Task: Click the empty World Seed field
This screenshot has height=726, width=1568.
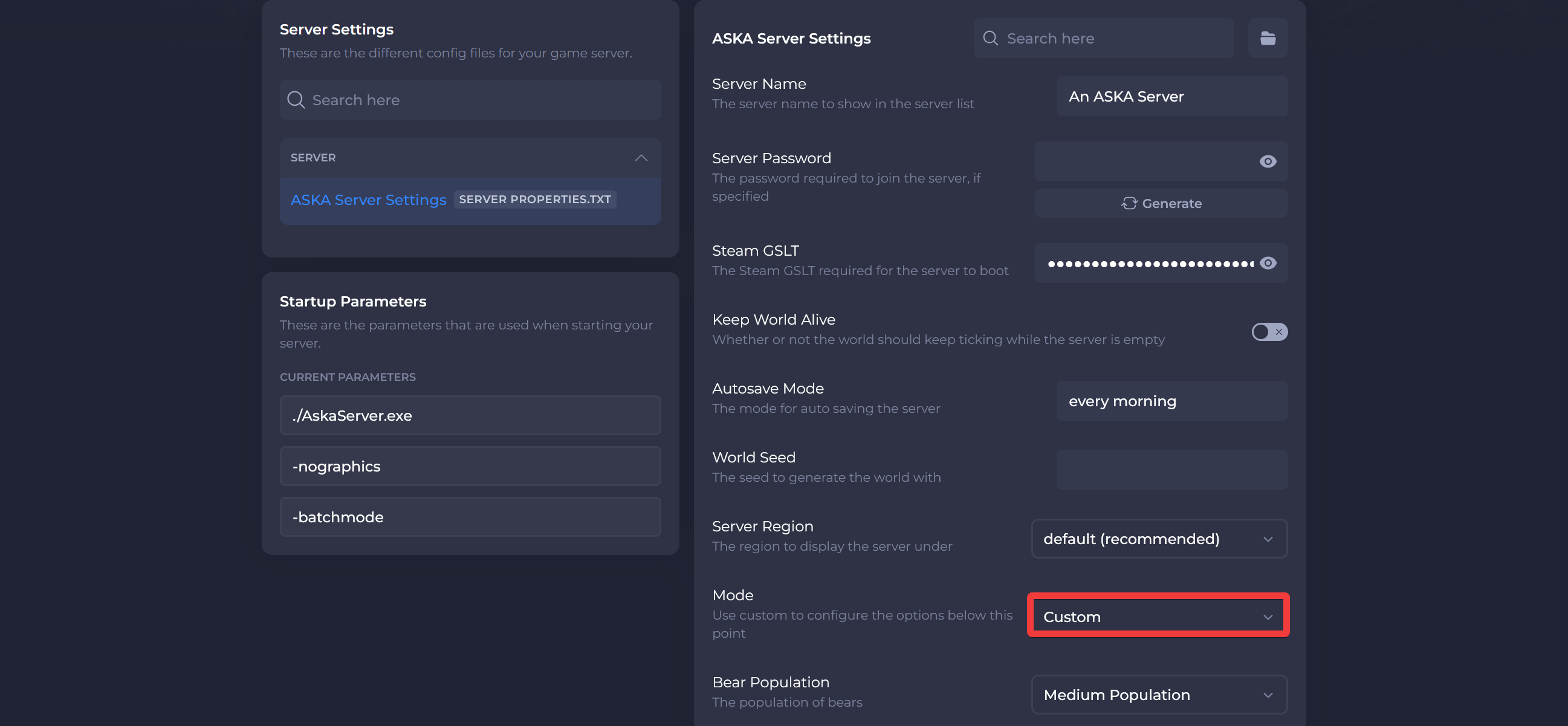Action: [x=1171, y=470]
